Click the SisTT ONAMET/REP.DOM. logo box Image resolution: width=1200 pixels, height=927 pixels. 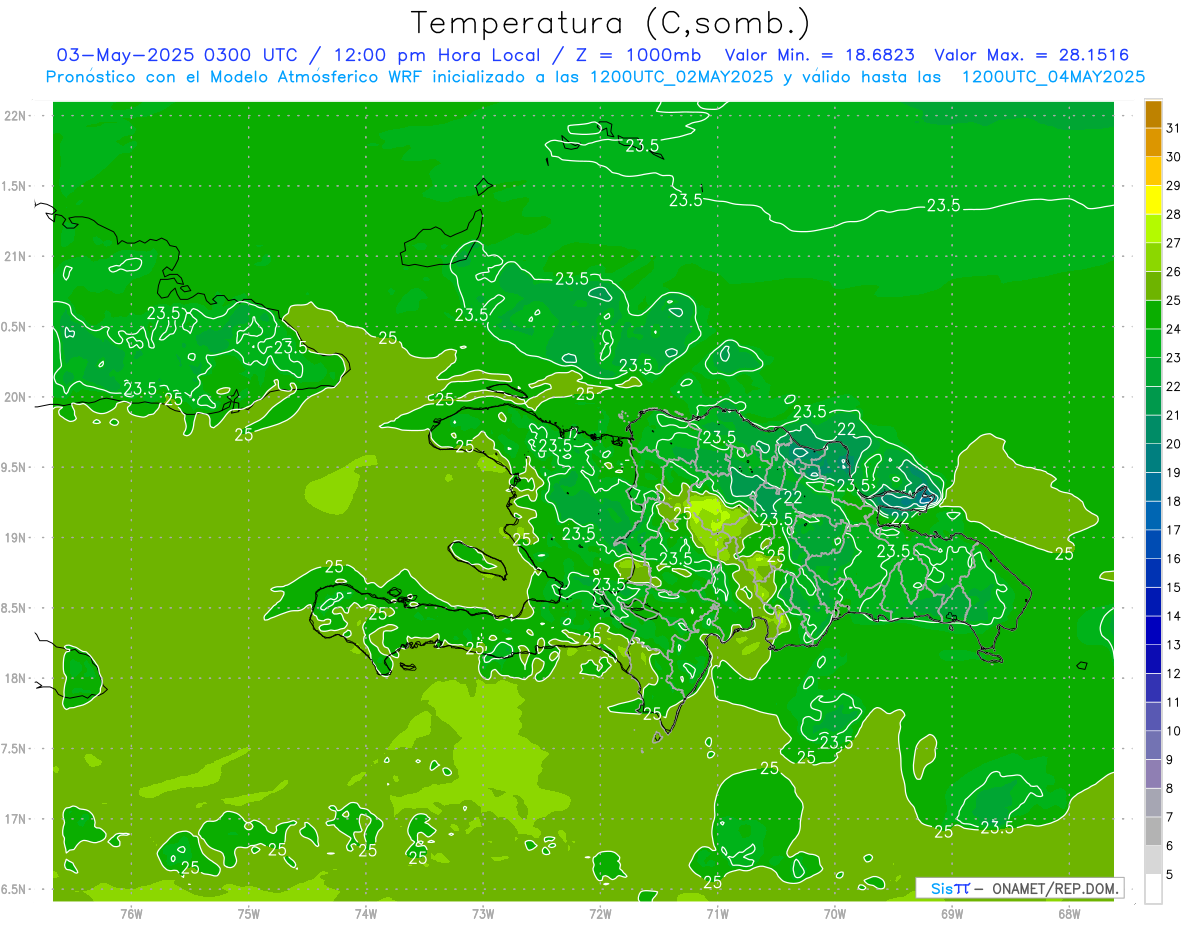1019,888
